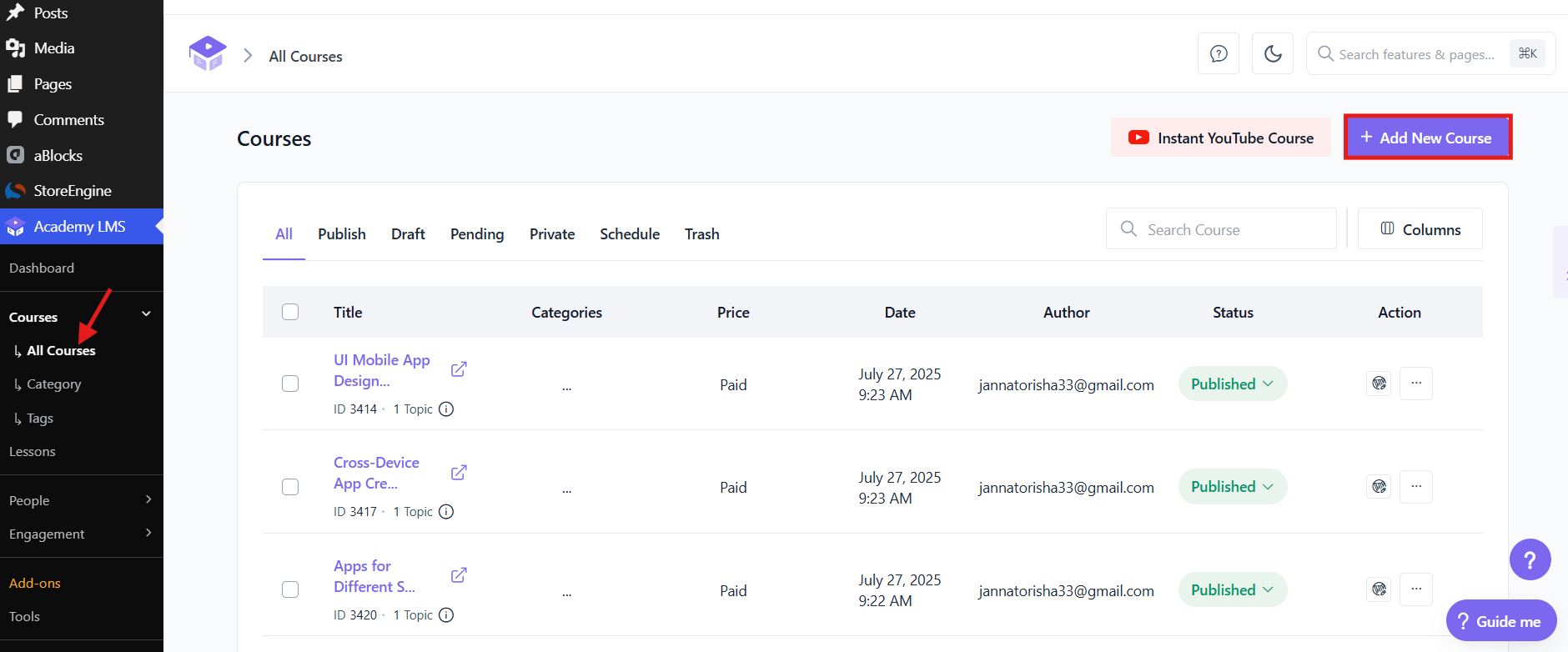
Task: Check the Cross-Device App row checkbox
Action: click(290, 487)
